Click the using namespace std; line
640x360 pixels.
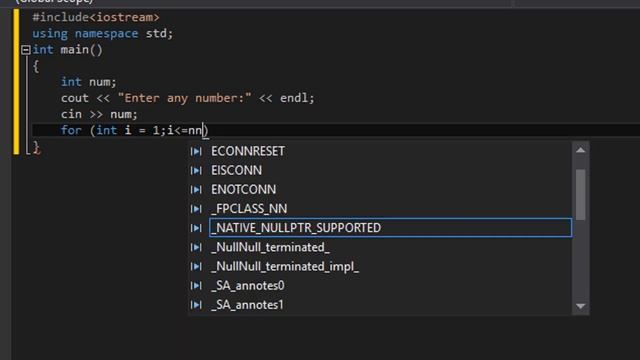coord(103,33)
